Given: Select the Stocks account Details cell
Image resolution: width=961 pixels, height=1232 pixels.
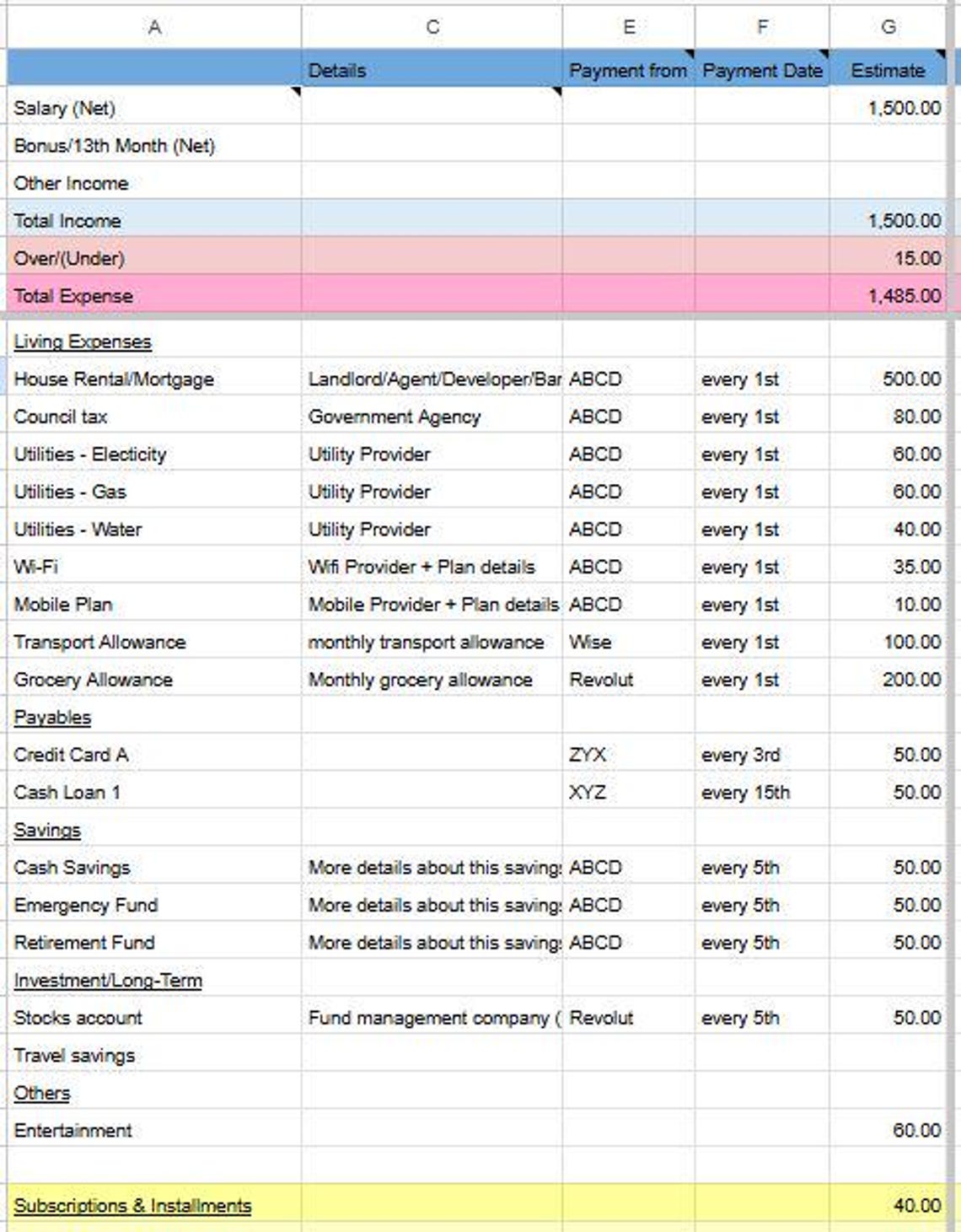Looking at the screenshot, I should click(x=434, y=1018).
